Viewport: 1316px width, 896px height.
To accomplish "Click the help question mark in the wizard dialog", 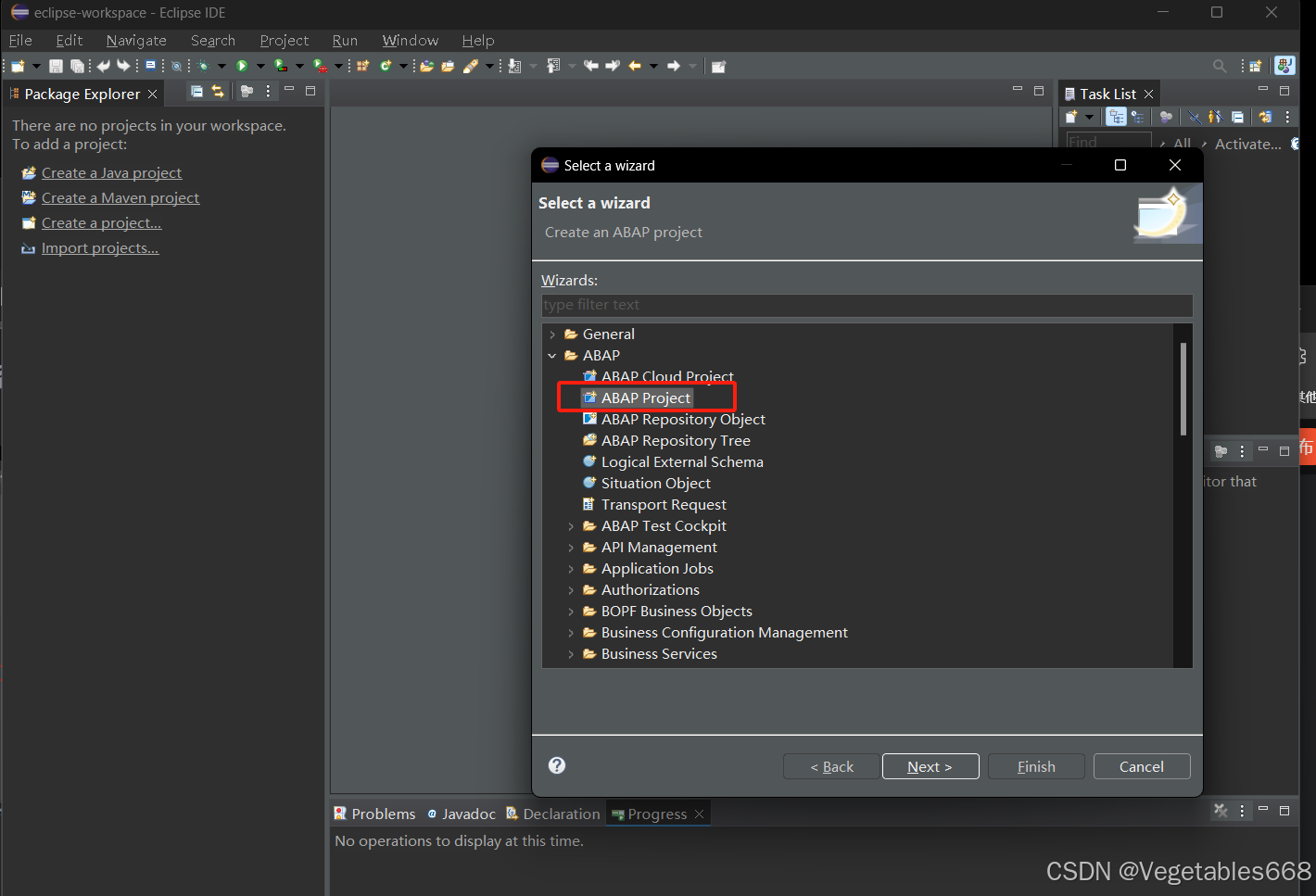I will (556, 765).
